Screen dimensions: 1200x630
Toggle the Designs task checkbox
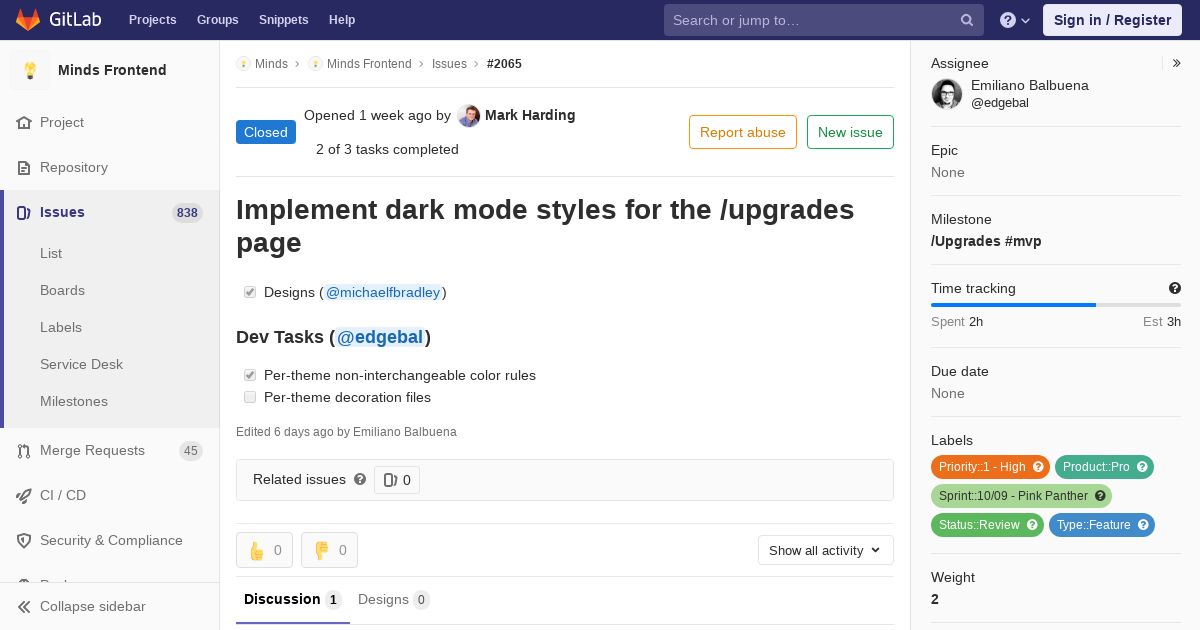click(250, 292)
